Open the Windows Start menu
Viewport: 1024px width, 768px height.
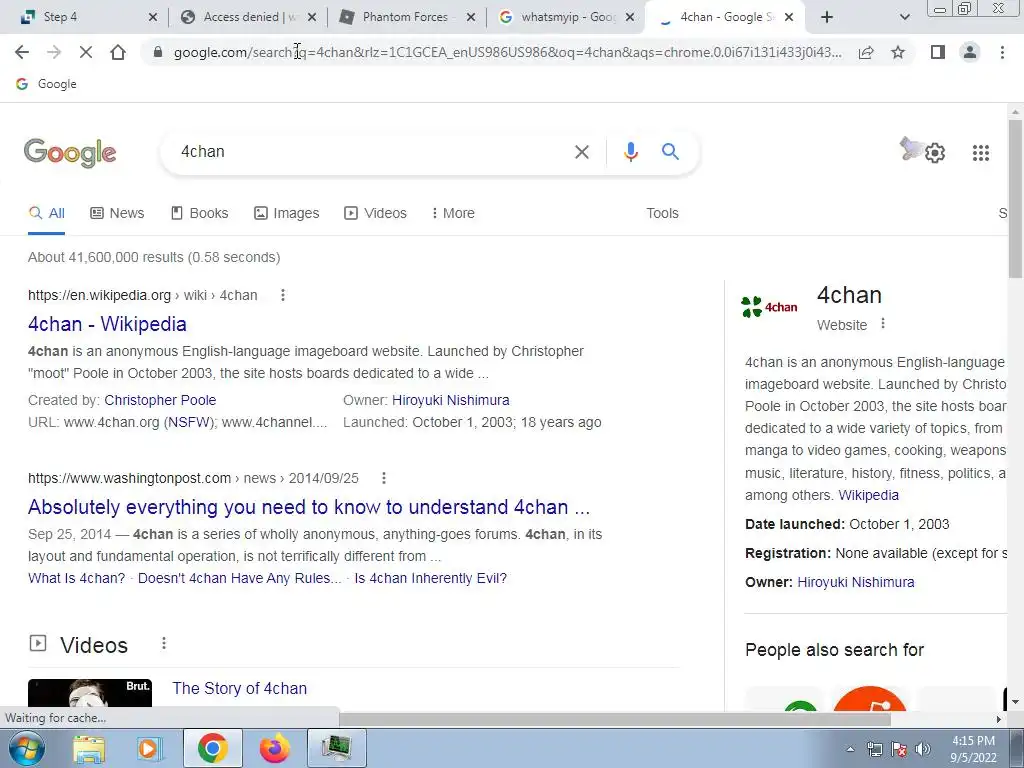tap(25, 748)
